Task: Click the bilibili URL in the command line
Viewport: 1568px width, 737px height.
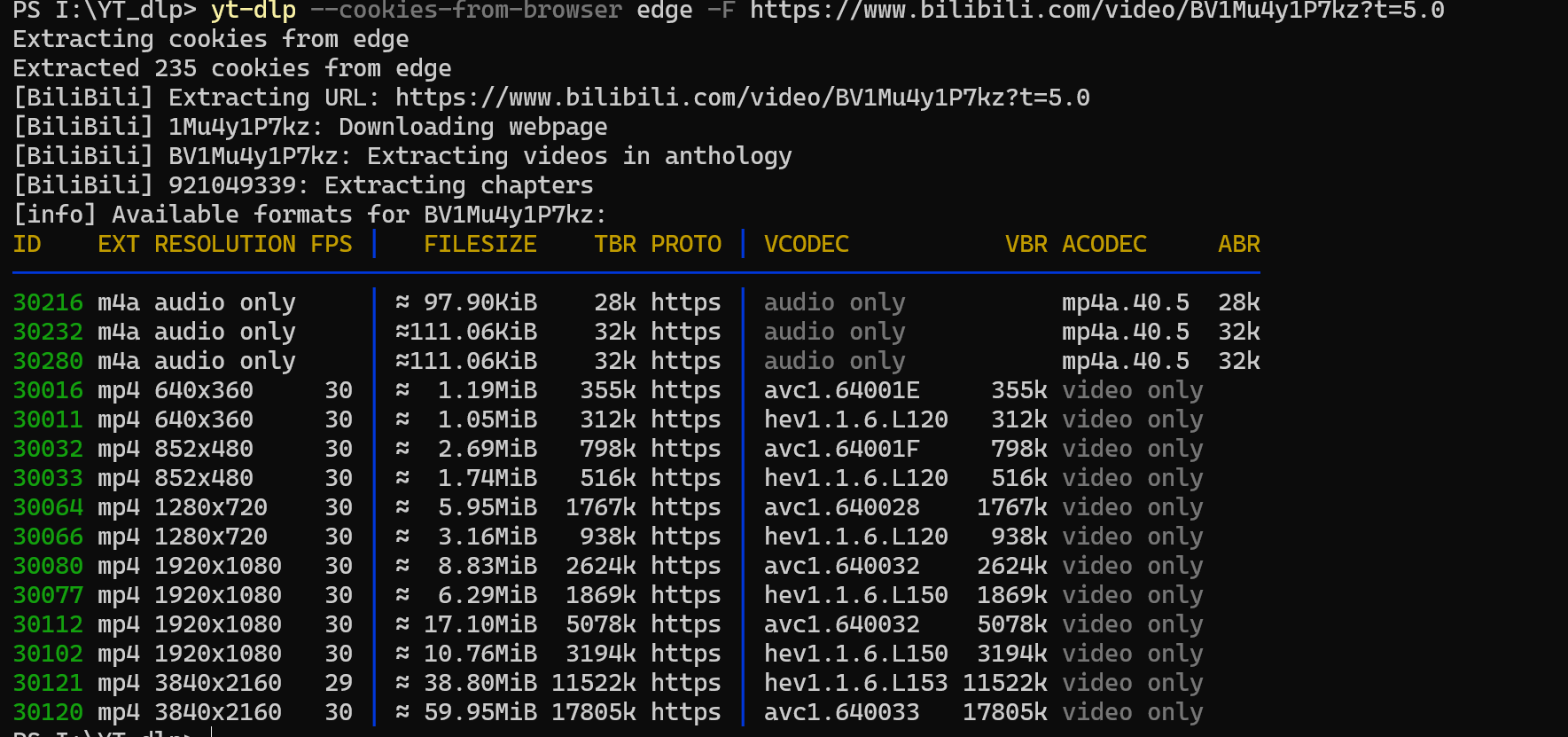Action: [x=1097, y=11]
